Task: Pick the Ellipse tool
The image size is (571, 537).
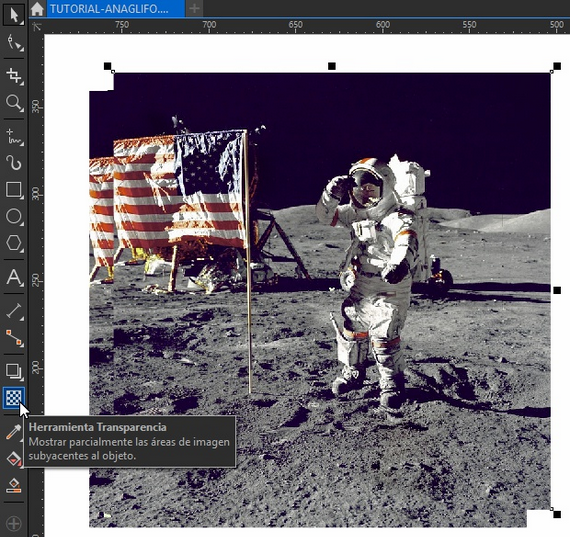Action: (x=14, y=217)
